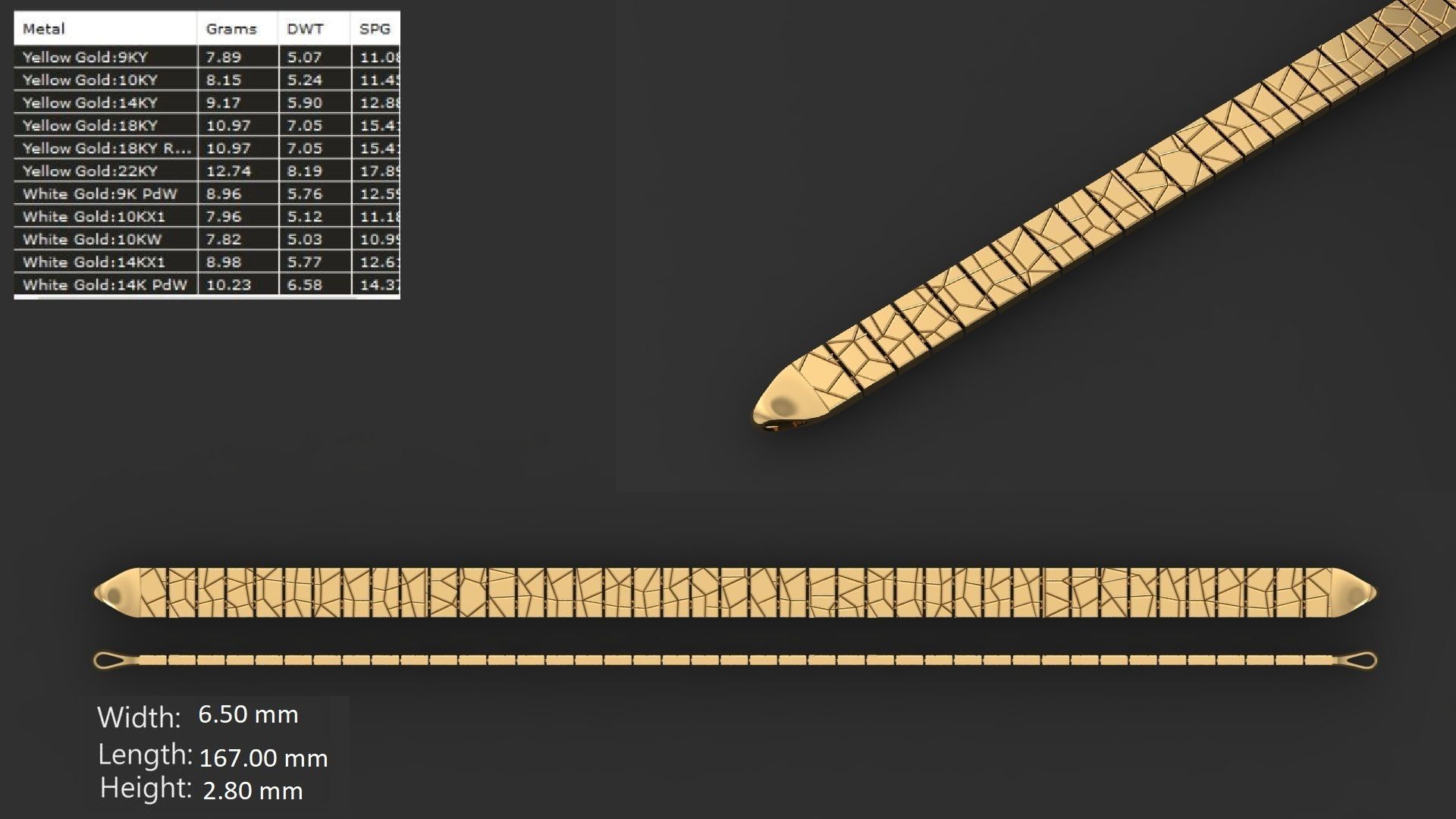Sort by the Grams column header
Screen dimensions: 1456x819
231,29
